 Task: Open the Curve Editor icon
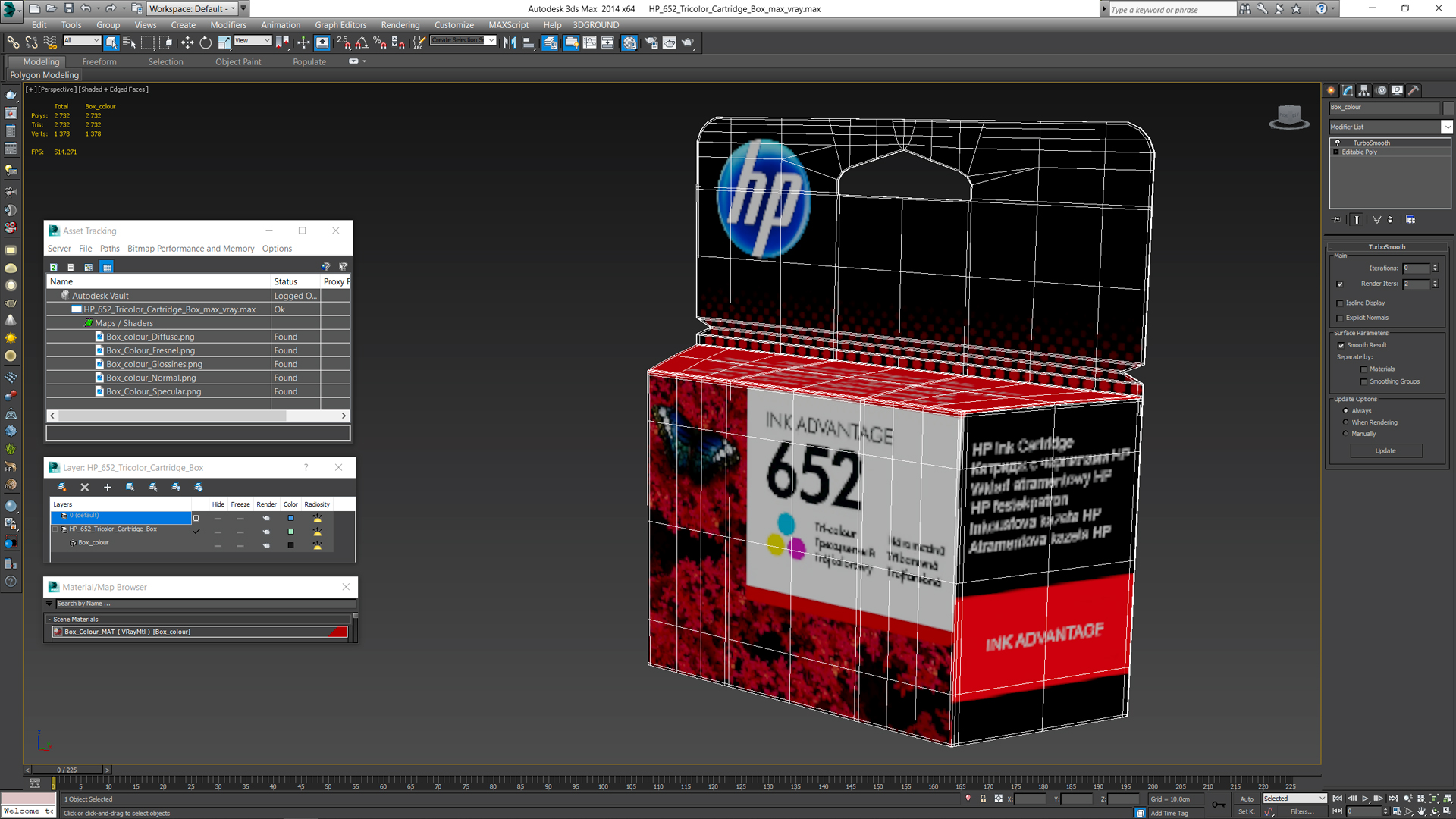pyautogui.click(x=589, y=42)
